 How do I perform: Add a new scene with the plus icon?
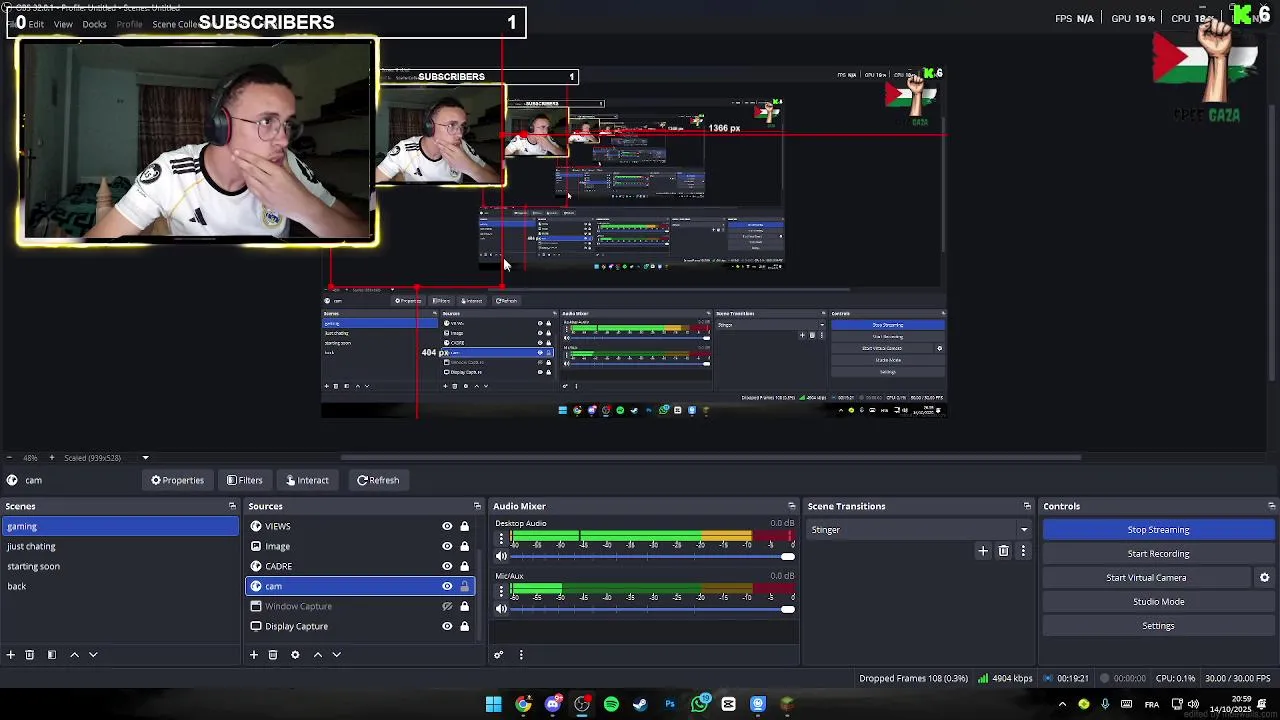11,655
